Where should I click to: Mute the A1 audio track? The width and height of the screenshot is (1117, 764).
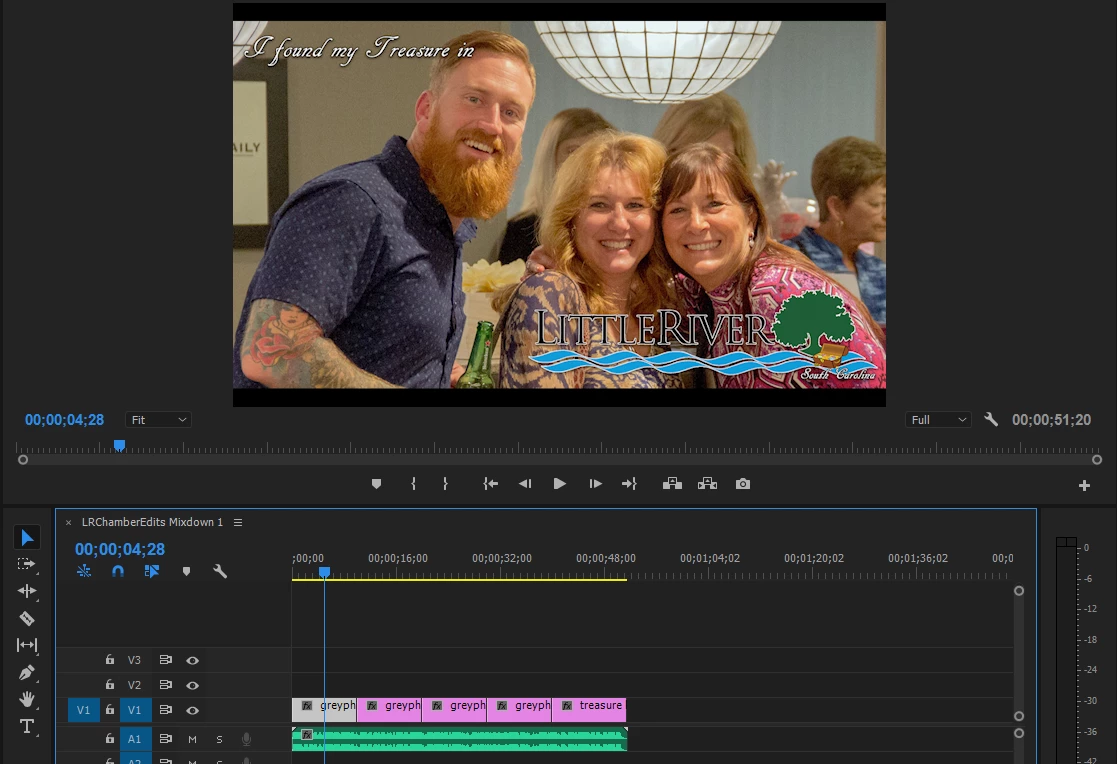192,740
